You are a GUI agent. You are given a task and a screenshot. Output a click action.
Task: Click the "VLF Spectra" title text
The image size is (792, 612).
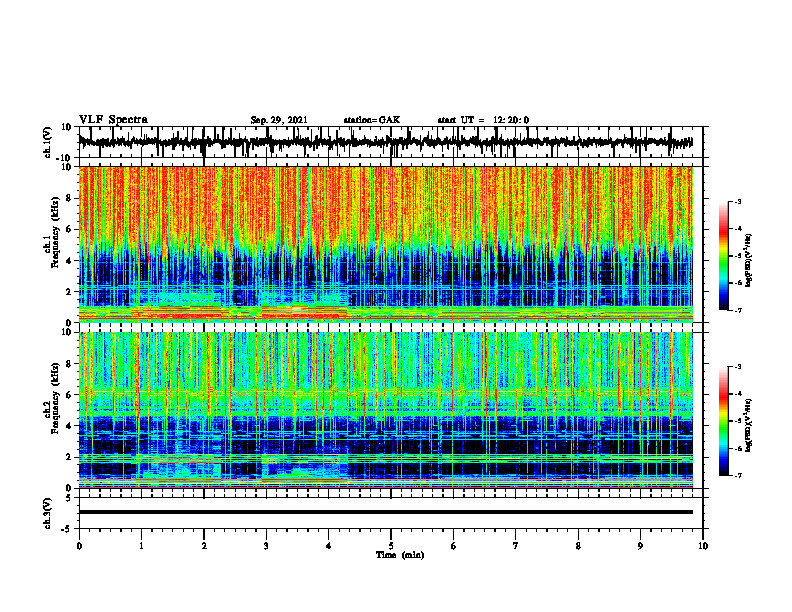[x=113, y=119]
